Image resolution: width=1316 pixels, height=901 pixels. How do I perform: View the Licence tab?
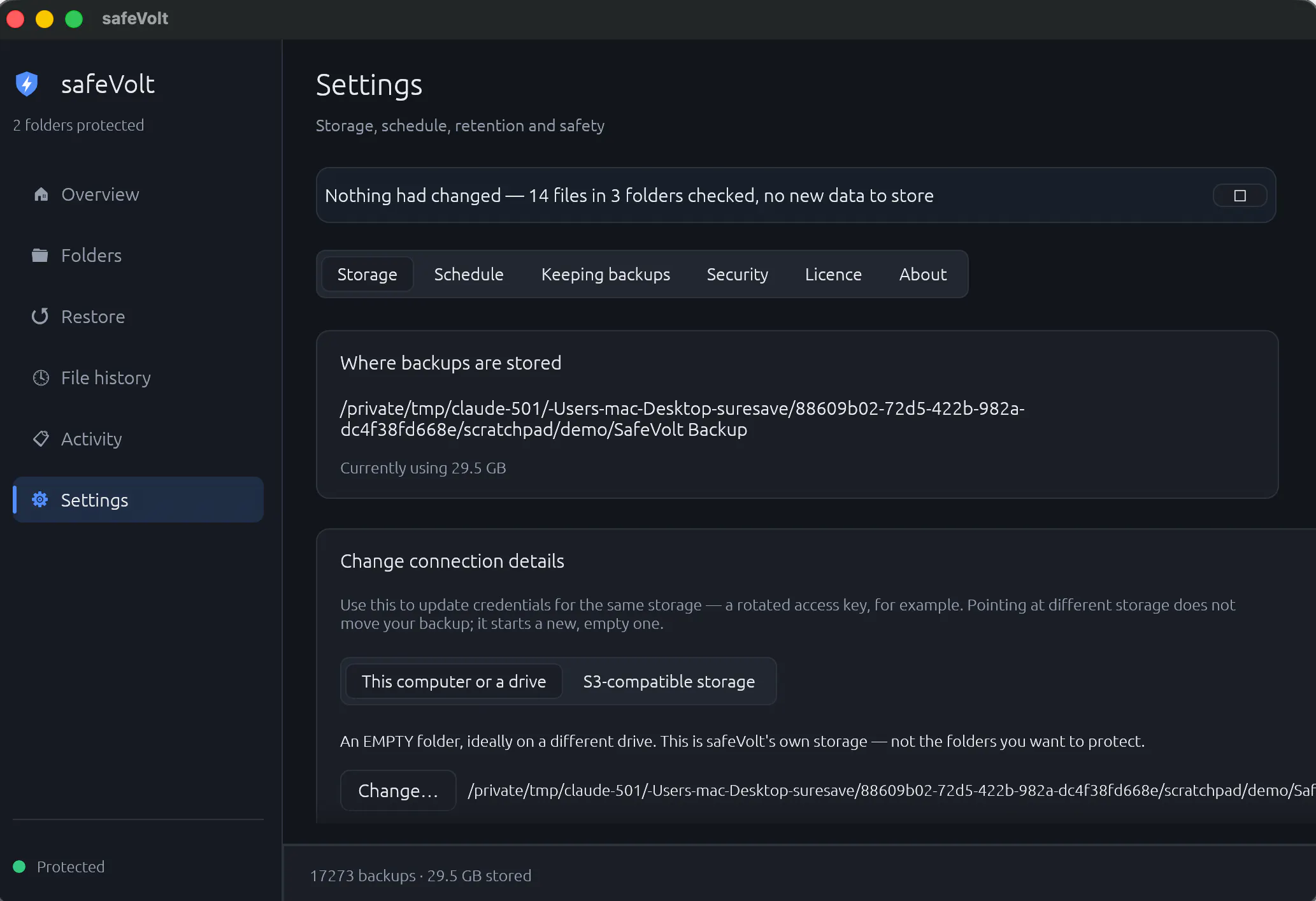pyautogui.click(x=833, y=274)
